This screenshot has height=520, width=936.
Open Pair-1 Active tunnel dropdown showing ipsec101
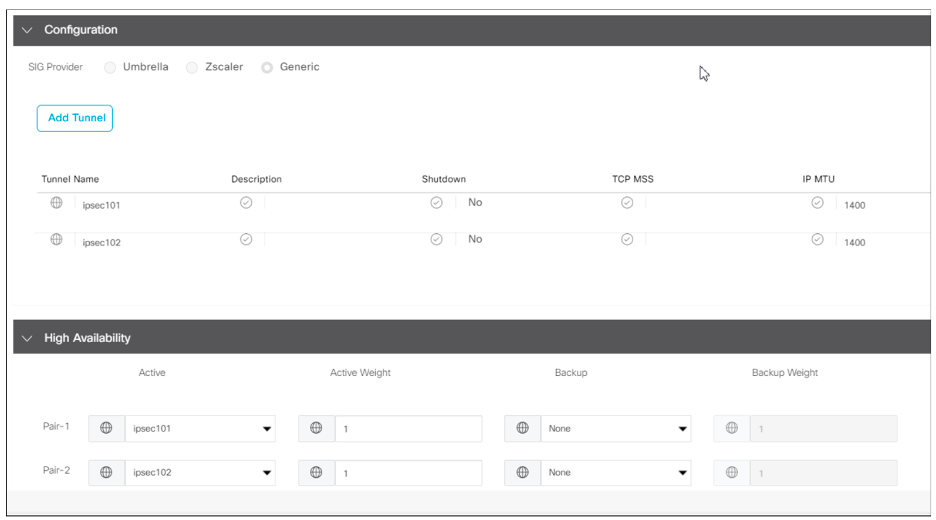click(199, 429)
